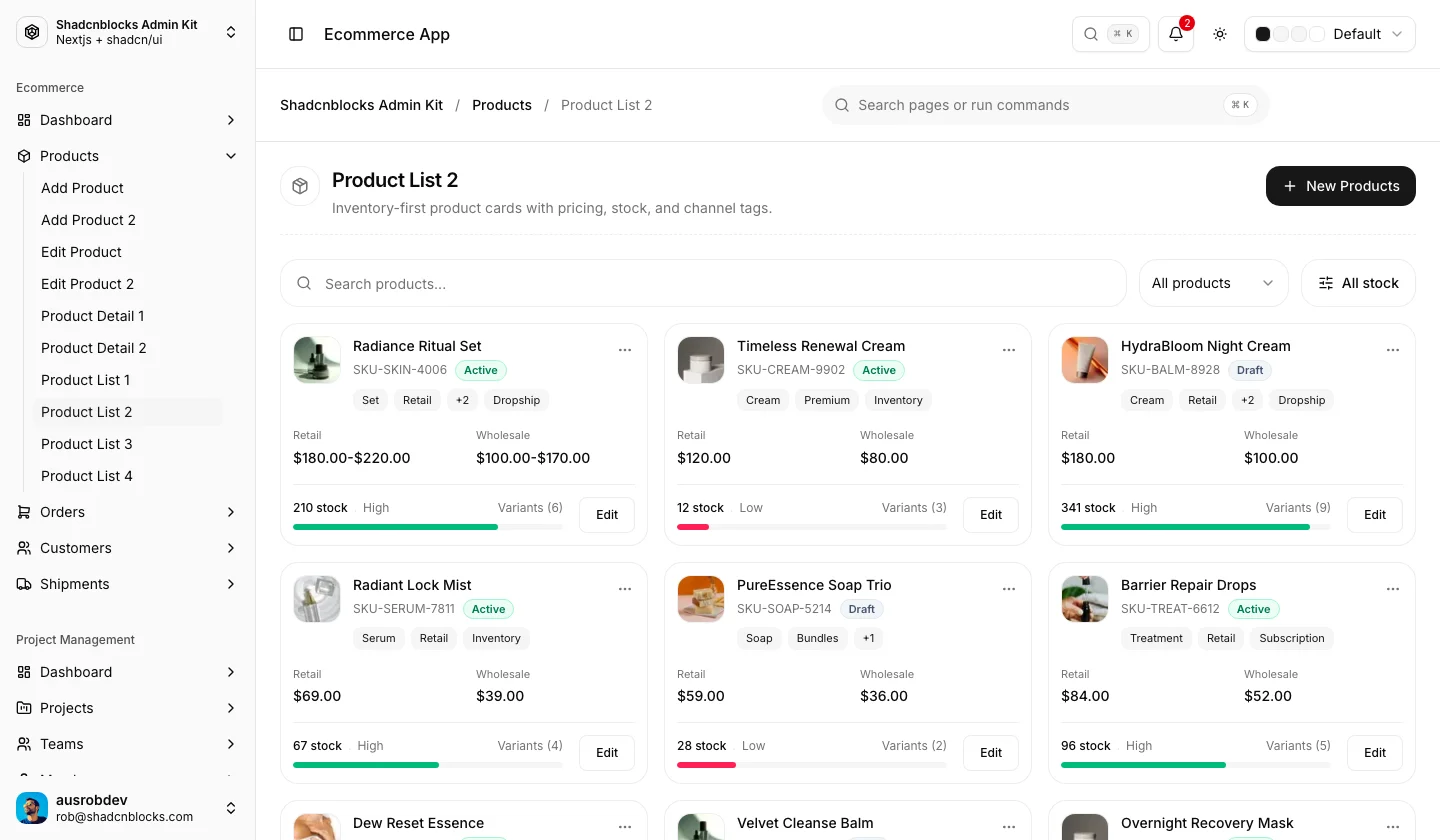Open options menu for Velvet Cleanse Balm
The height and width of the screenshot is (840, 1440).
click(x=1009, y=827)
